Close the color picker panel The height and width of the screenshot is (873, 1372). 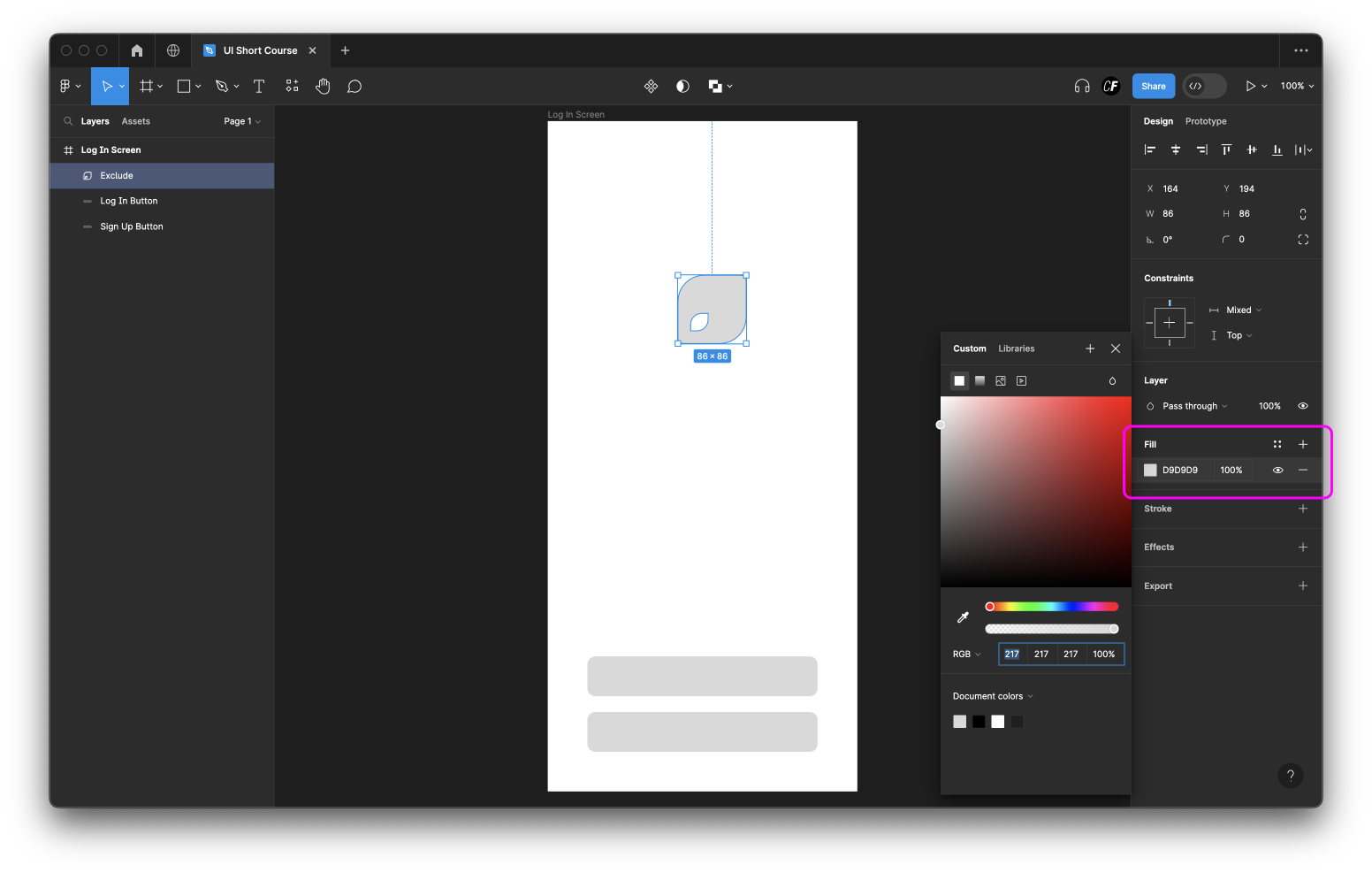pos(1116,348)
